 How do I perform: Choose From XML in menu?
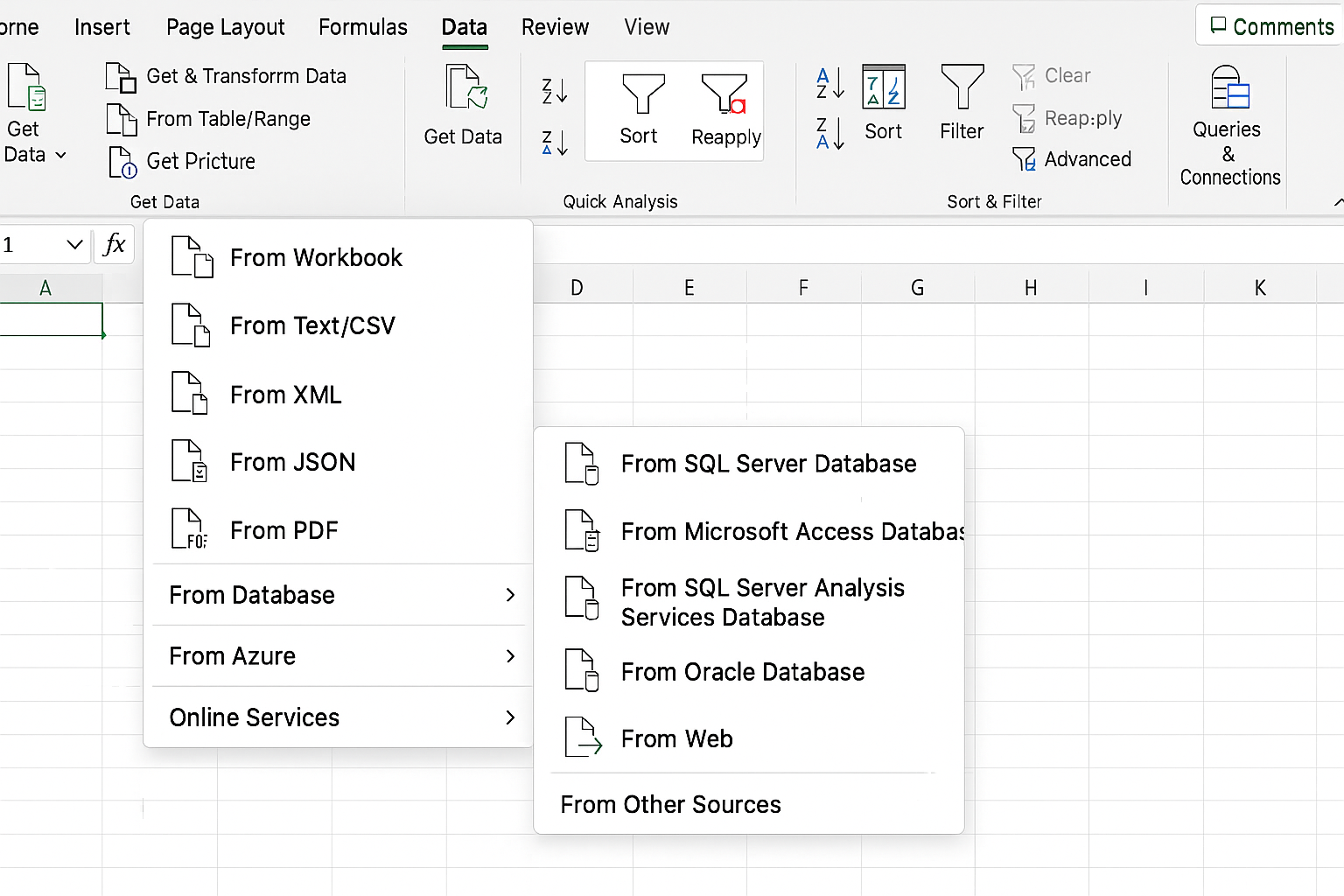point(338,394)
